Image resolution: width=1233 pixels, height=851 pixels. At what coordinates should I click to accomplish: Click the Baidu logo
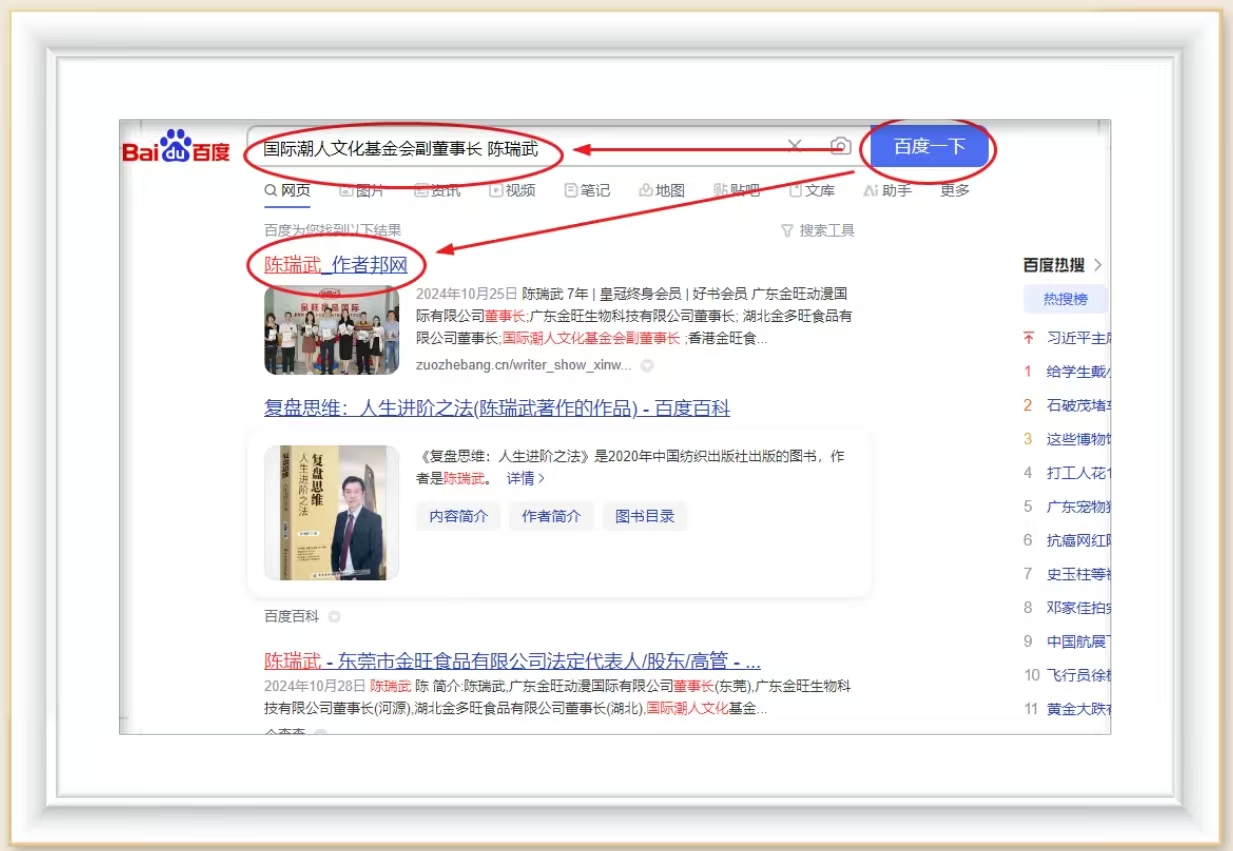176,147
